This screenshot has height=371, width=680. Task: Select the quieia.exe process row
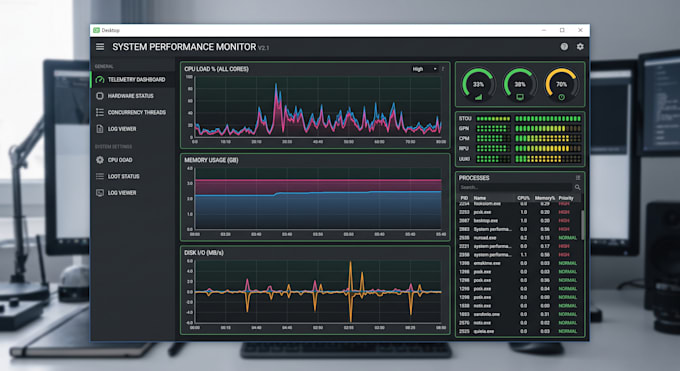tap(519, 331)
